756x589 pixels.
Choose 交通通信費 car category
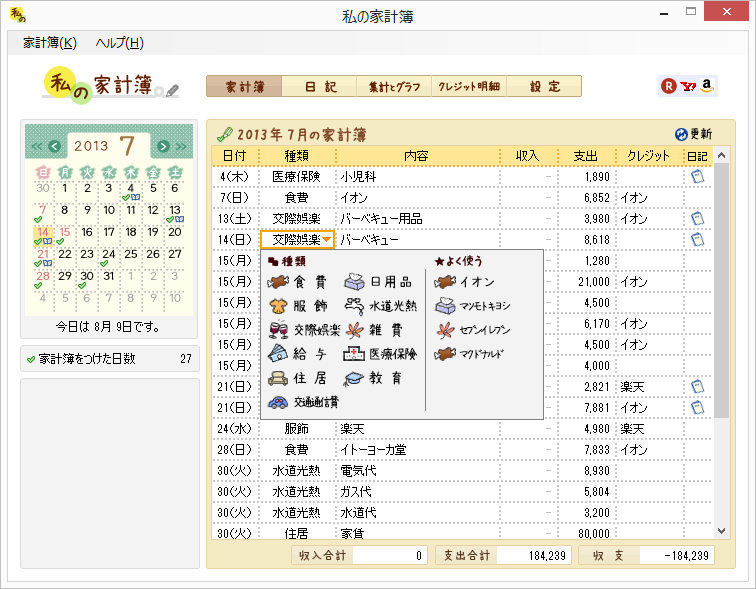coord(304,402)
